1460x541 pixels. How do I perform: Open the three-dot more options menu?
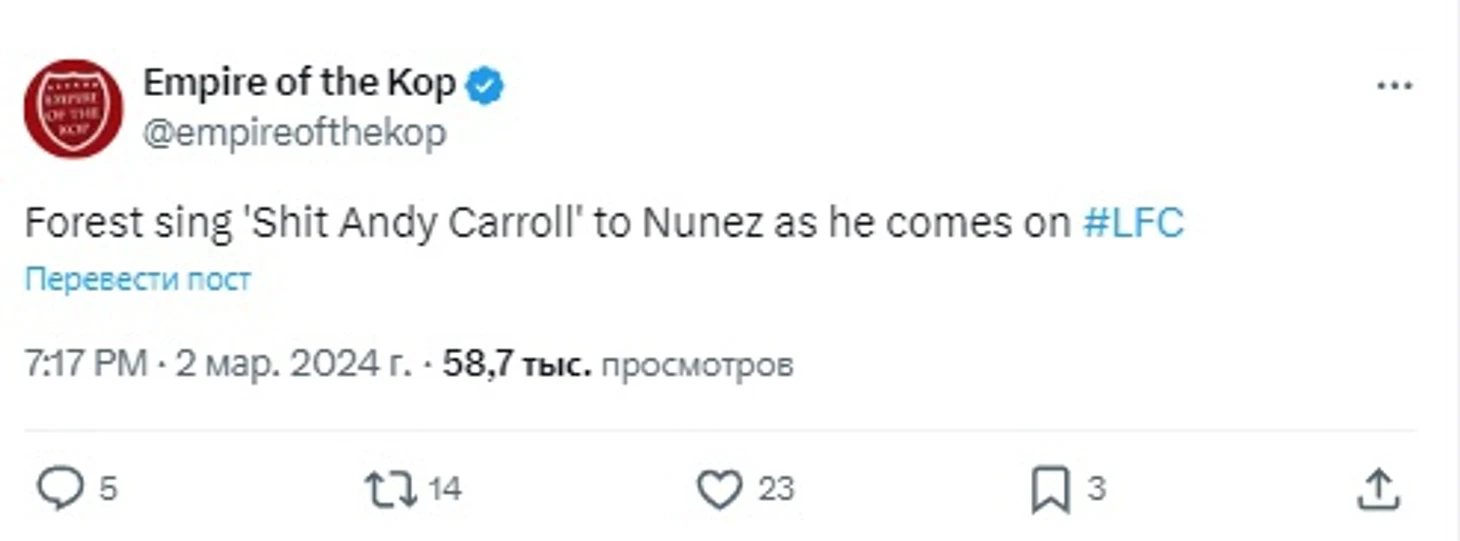tap(1394, 87)
